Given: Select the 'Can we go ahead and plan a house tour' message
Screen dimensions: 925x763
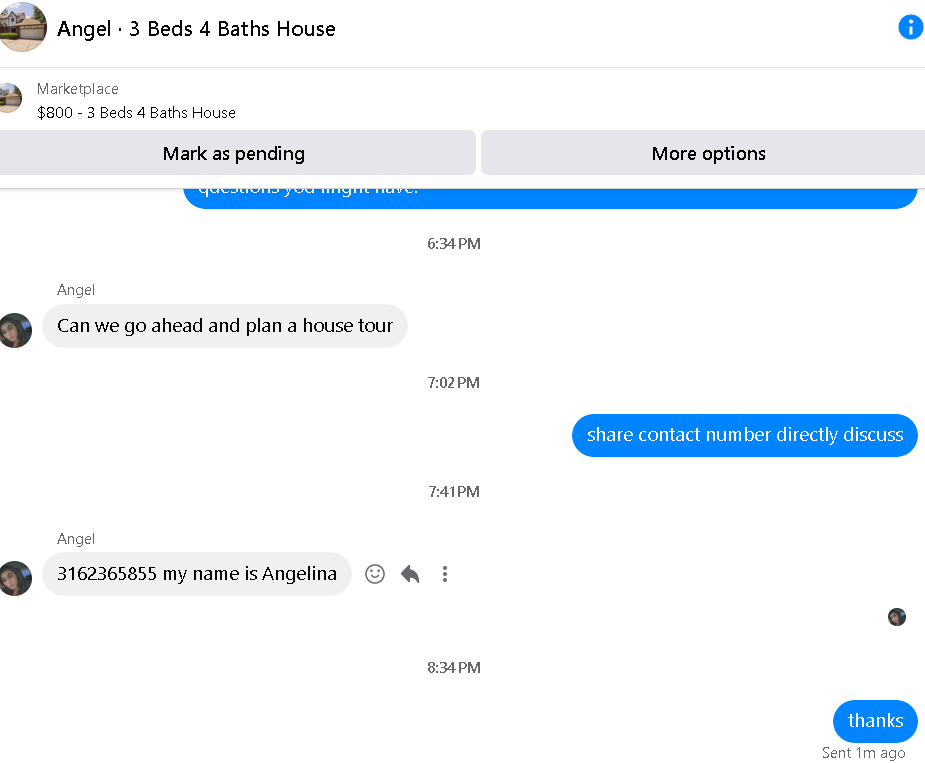Looking at the screenshot, I should tap(225, 326).
